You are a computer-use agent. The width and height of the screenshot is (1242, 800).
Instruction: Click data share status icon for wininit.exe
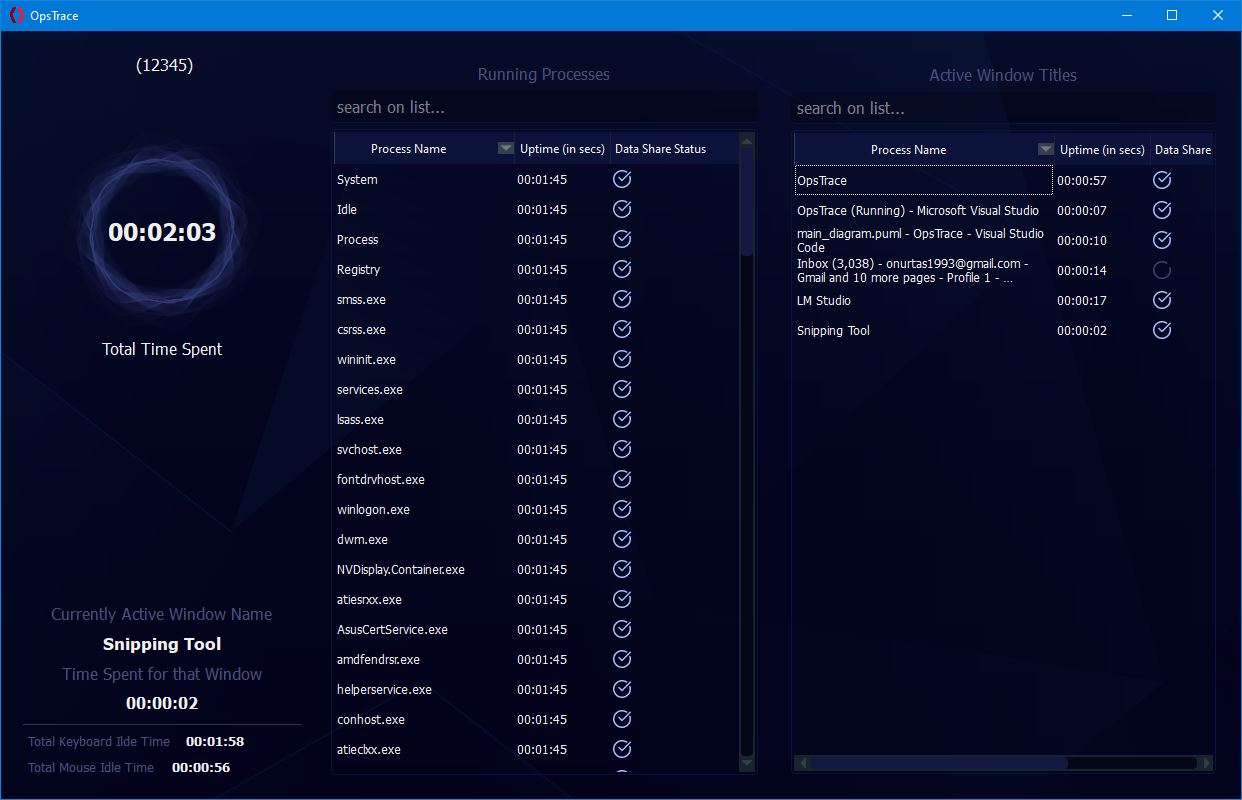coord(622,359)
